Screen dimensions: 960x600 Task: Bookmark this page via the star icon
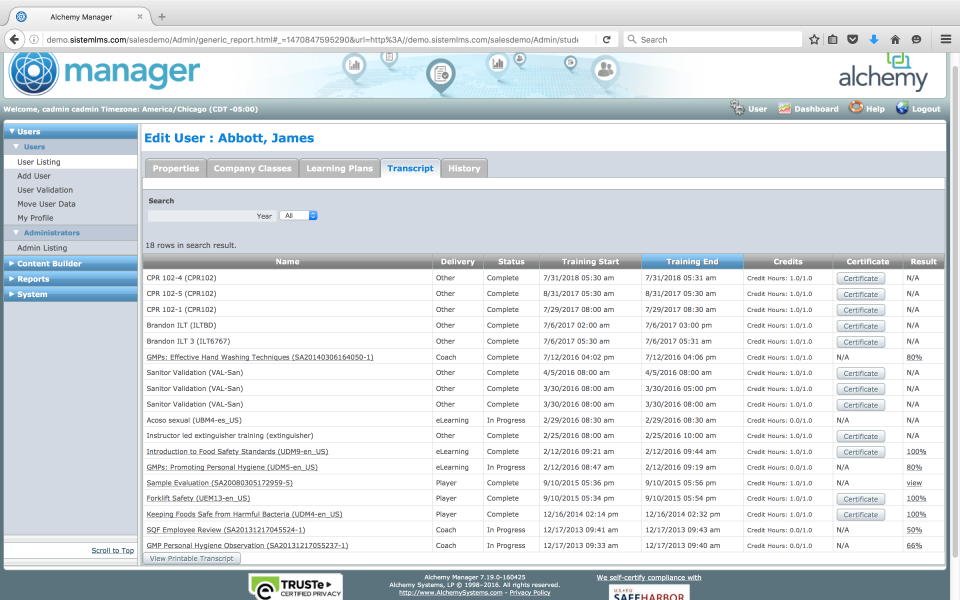pos(813,39)
